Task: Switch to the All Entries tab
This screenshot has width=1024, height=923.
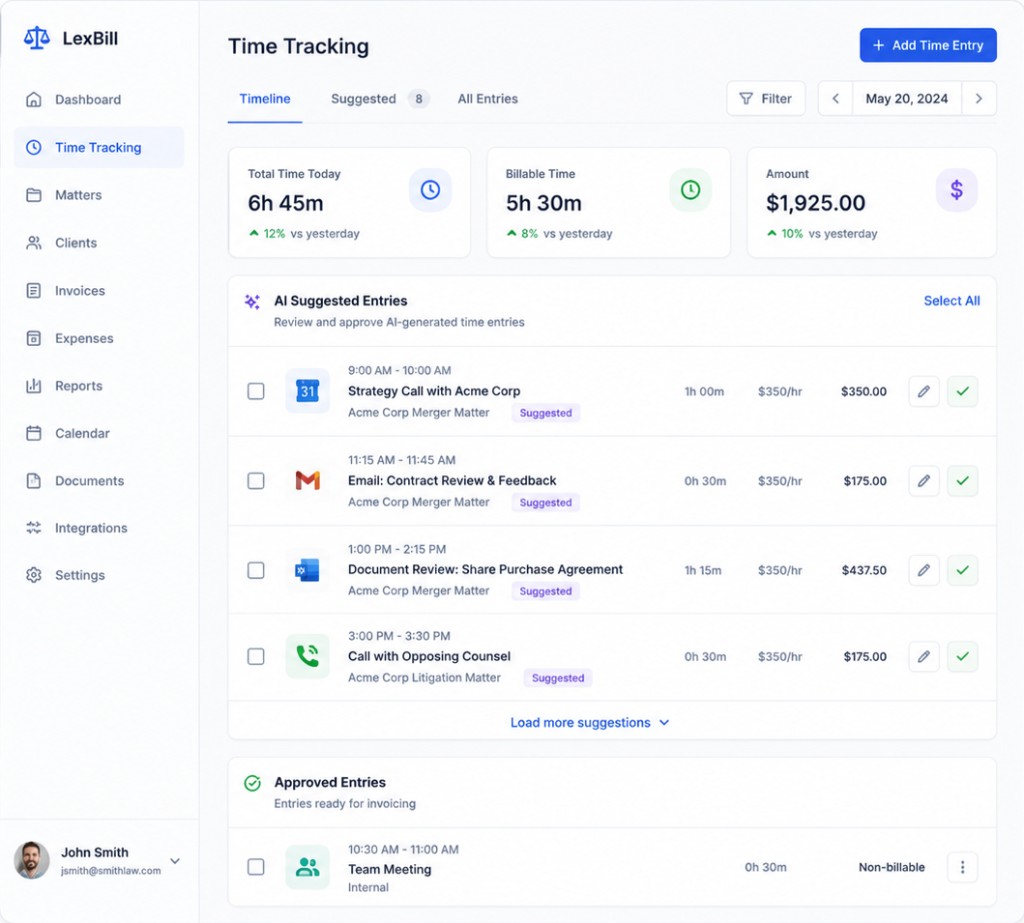Action: [487, 99]
